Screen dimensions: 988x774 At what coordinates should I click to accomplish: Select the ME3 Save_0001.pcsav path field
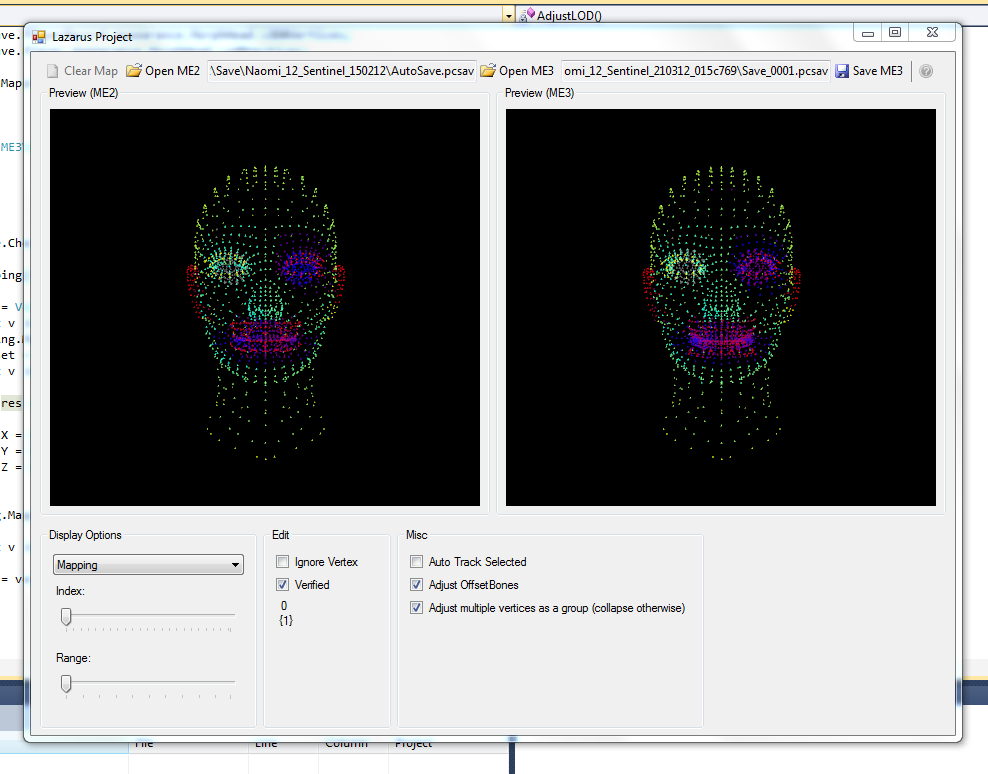point(695,71)
